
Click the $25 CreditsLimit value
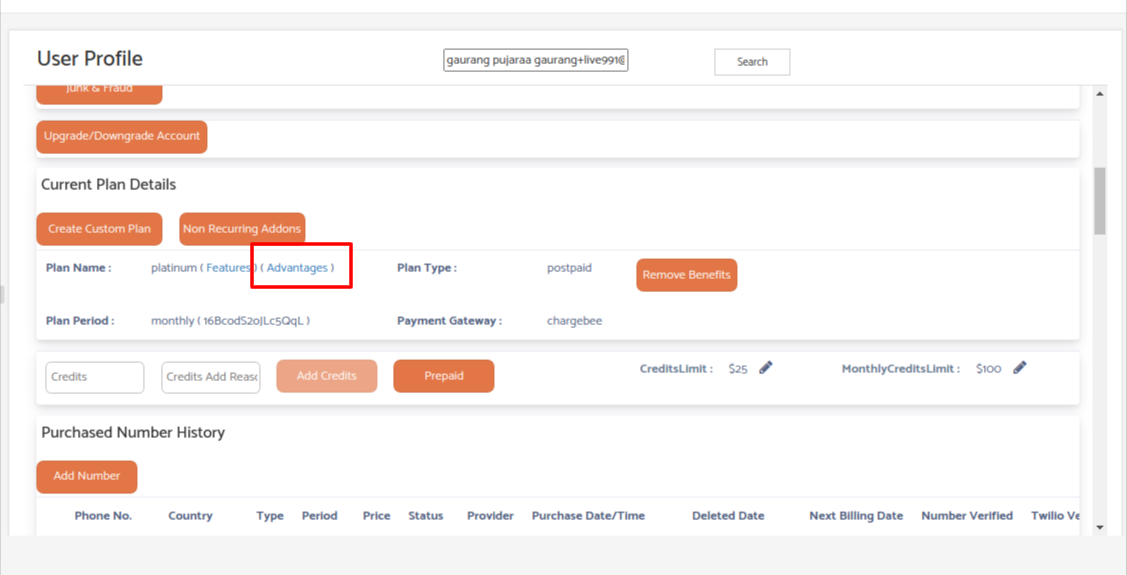click(738, 369)
